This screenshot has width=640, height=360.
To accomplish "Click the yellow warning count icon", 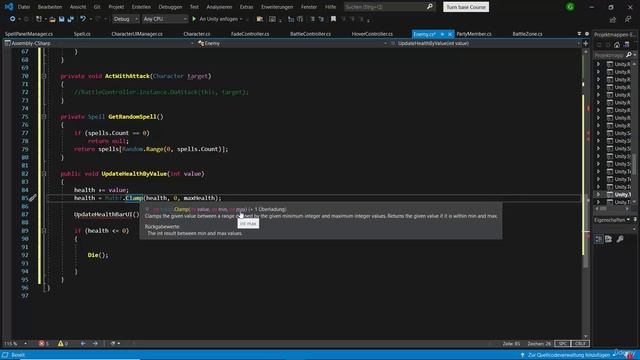I will (60, 344).
